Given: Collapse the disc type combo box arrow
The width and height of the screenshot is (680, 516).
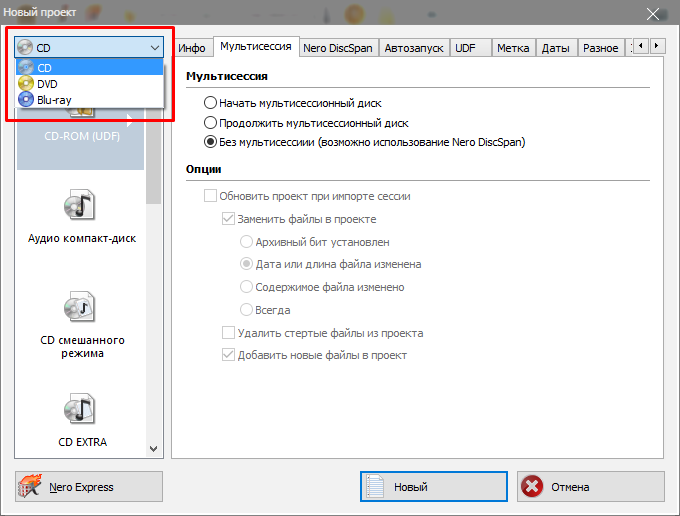Looking at the screenshot, I should [155, 48].
